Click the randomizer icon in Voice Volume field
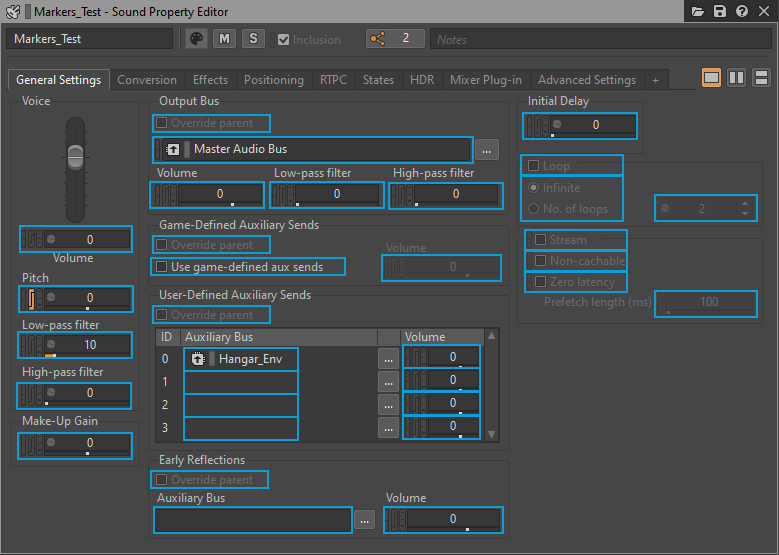 51,239
